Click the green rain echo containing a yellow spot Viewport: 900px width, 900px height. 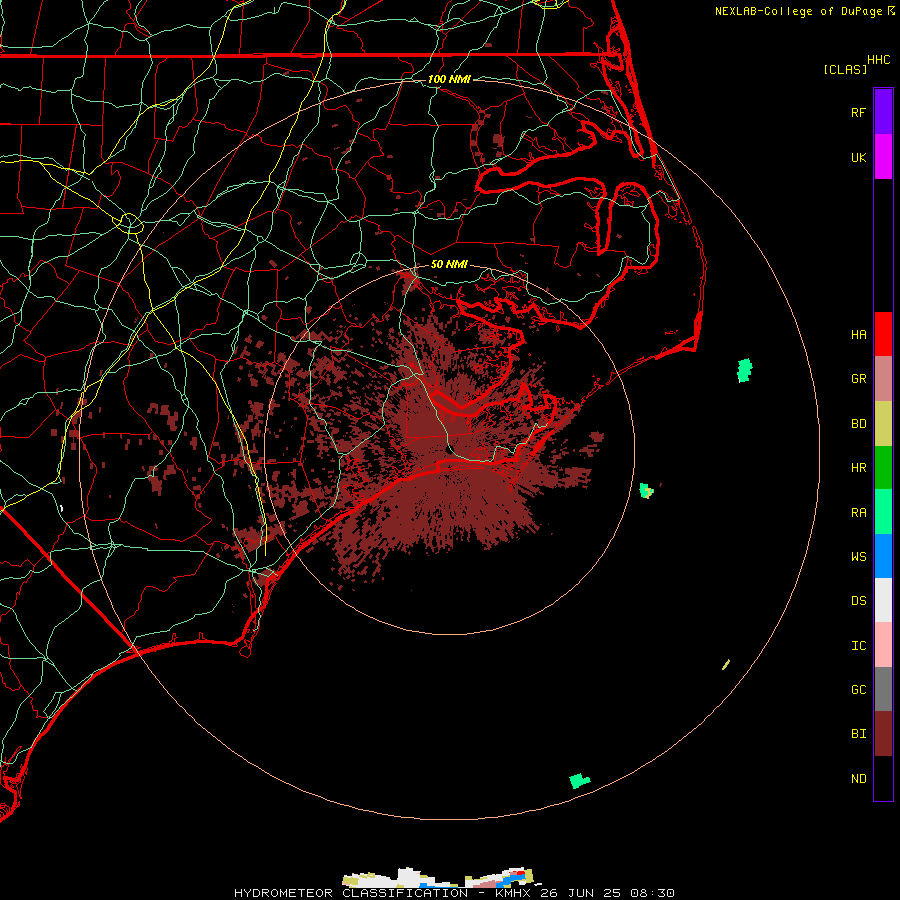647,490
